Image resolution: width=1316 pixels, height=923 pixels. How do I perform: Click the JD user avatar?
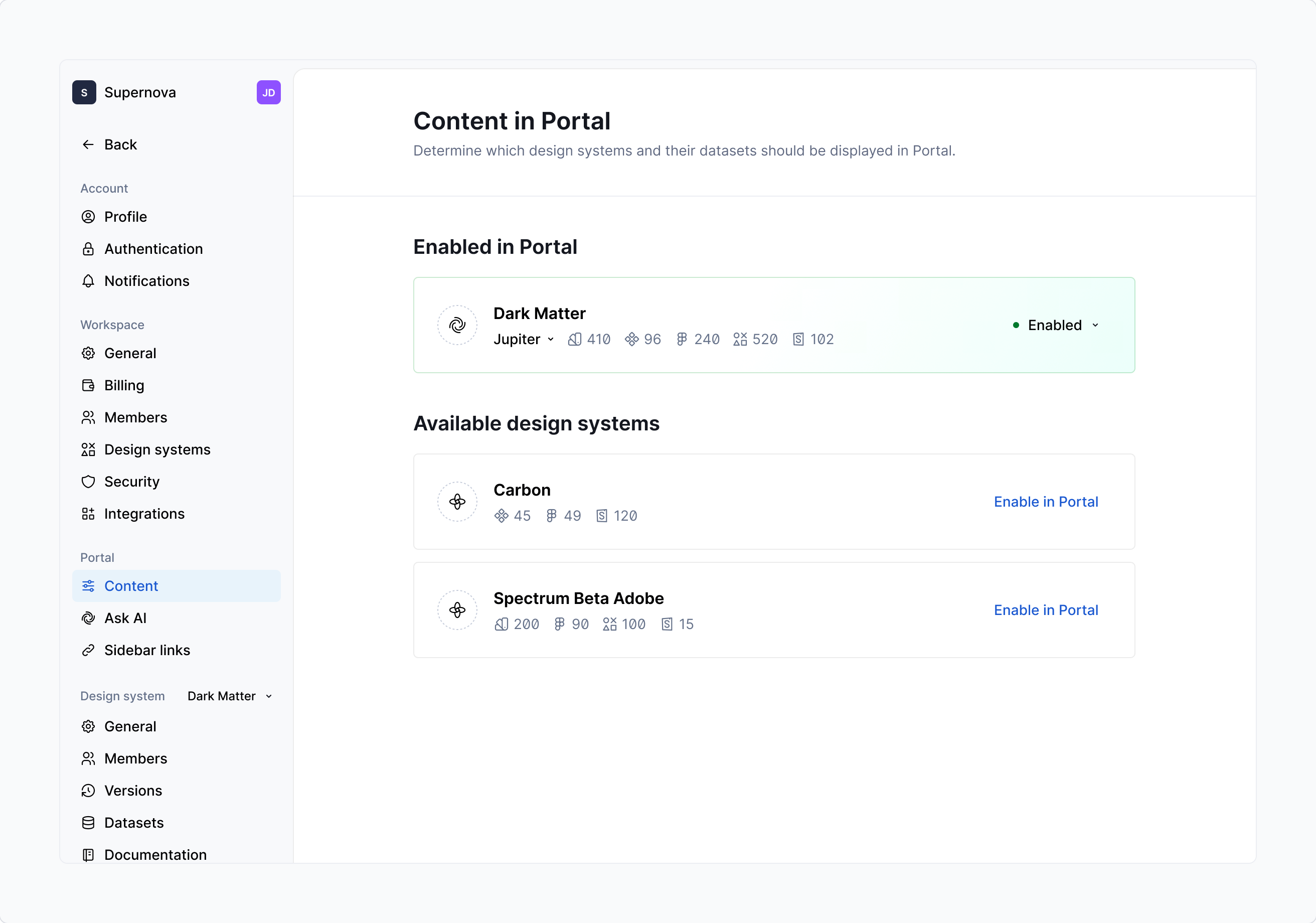(x=268, y=92)
